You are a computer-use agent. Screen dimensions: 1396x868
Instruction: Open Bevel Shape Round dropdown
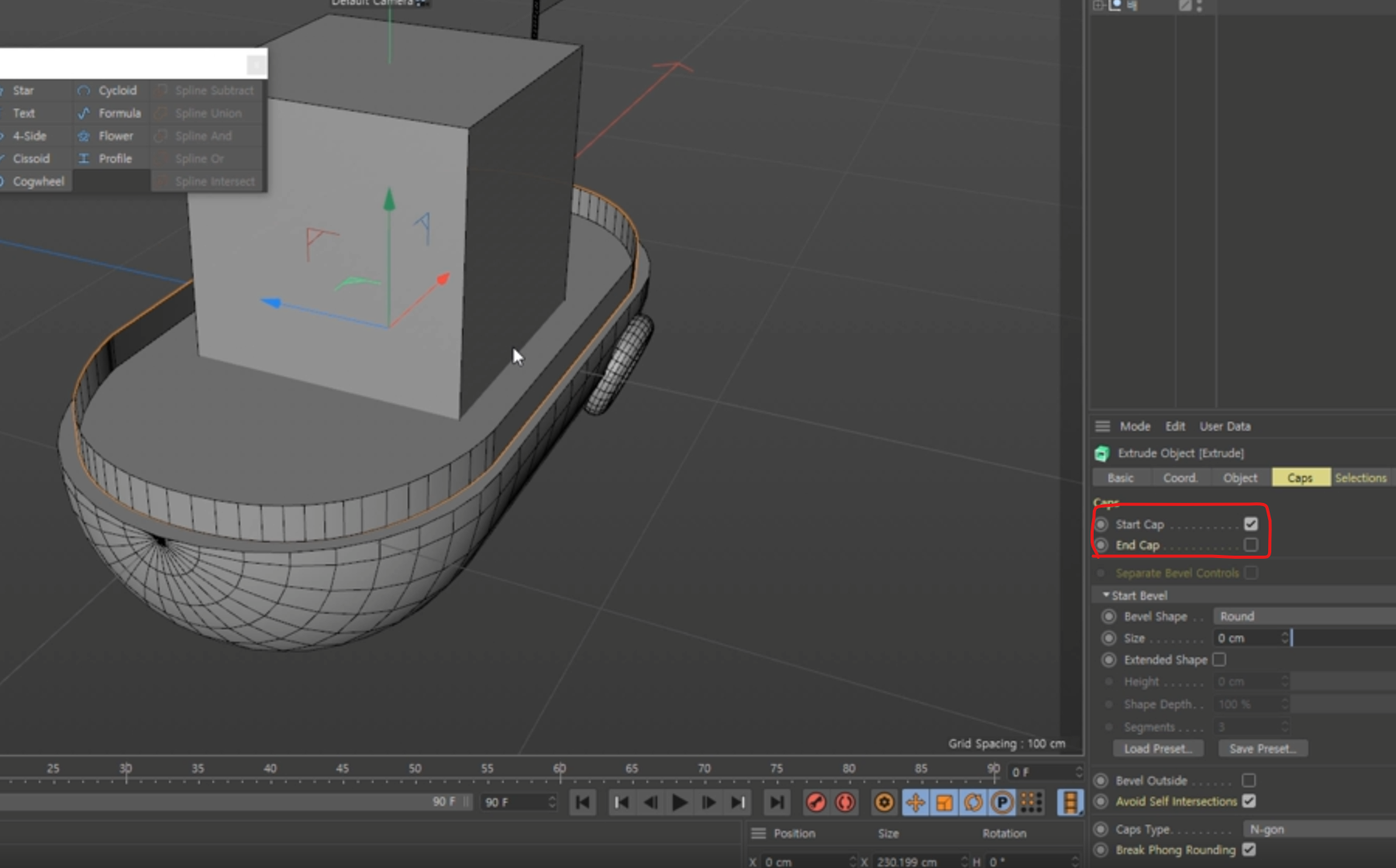1304,616
